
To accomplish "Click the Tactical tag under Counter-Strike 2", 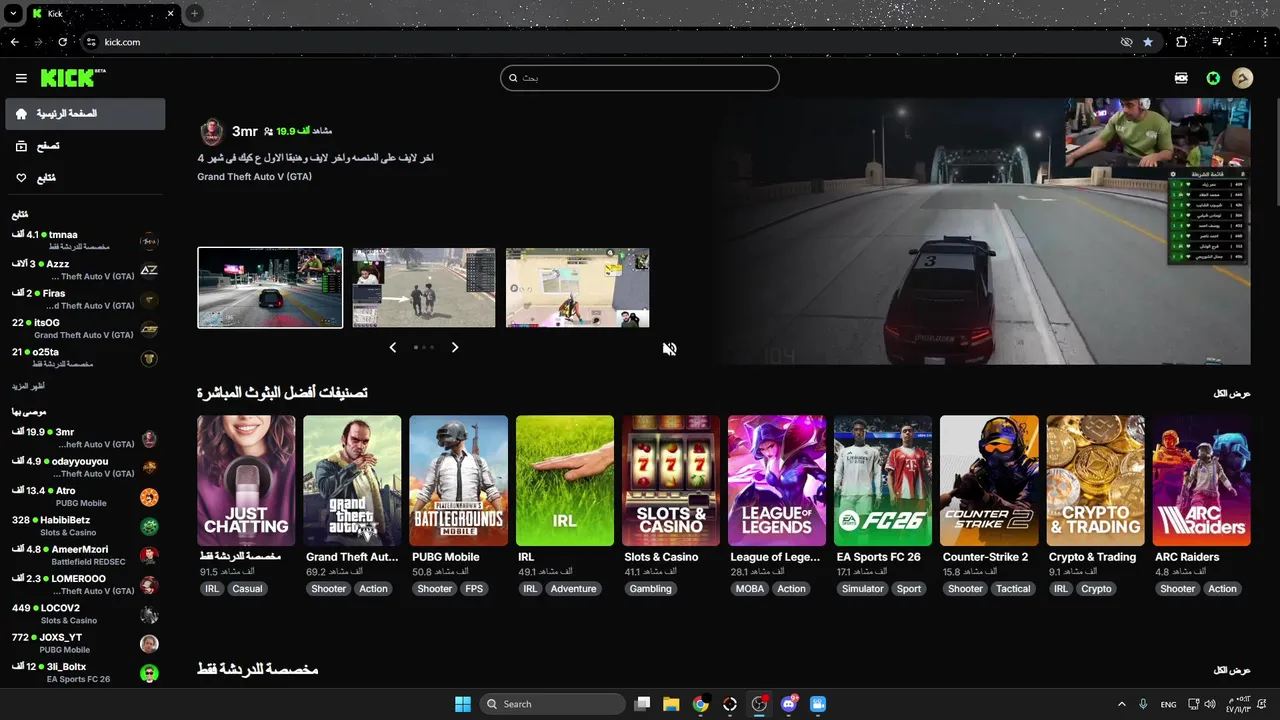I will coord(1013,589).
